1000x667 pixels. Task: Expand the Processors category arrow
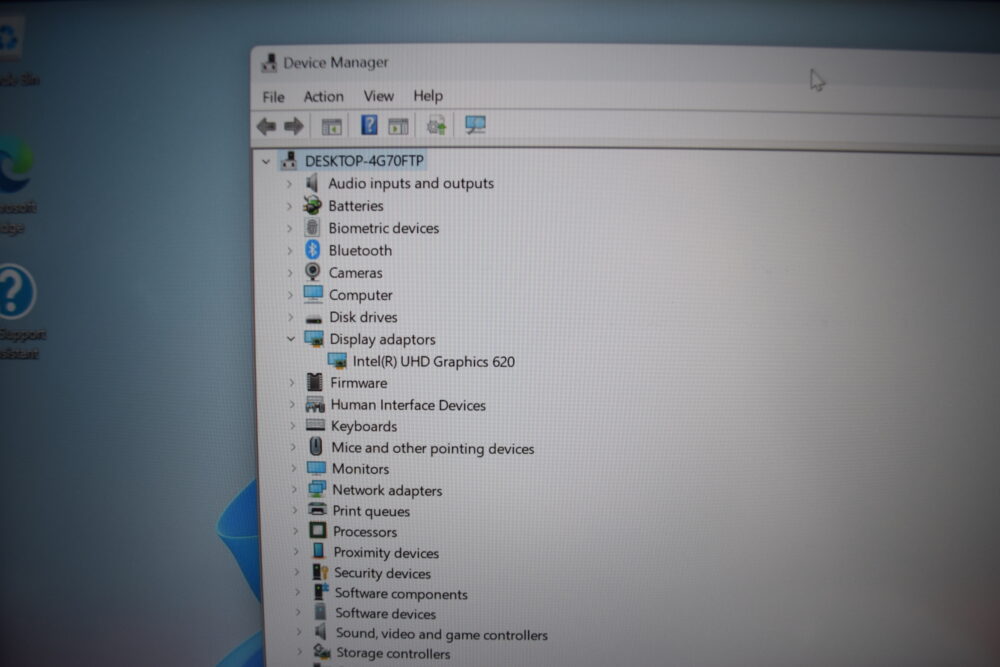tap(295, 531)
